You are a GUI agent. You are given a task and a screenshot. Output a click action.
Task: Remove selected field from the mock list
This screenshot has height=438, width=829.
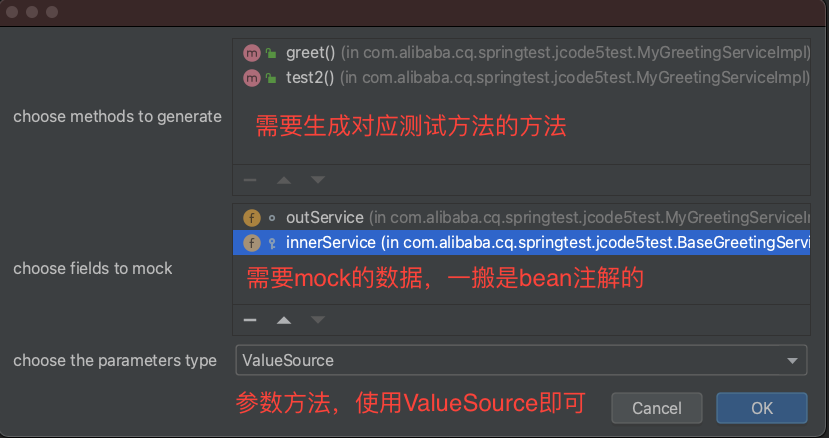(x=250, y=320)
